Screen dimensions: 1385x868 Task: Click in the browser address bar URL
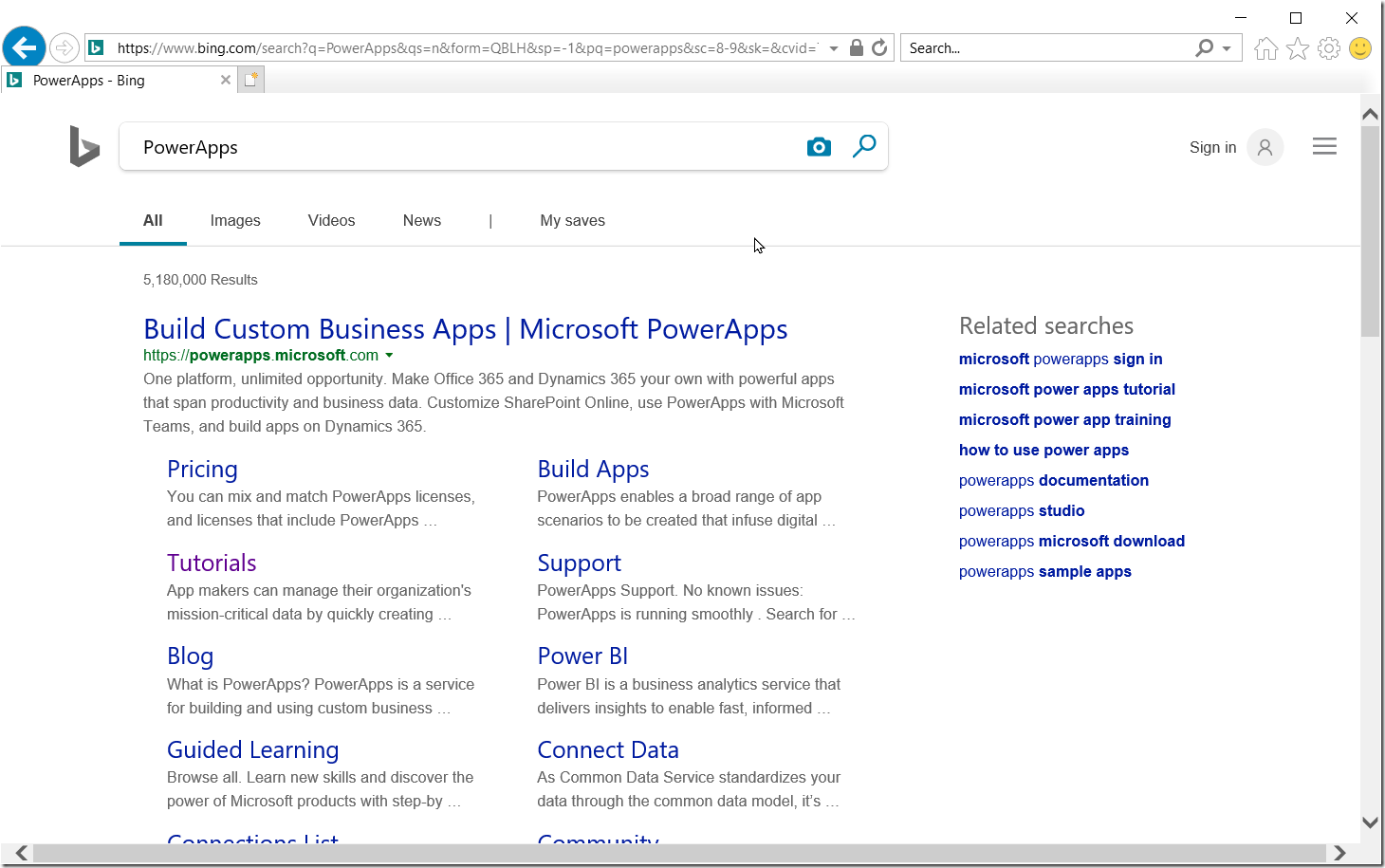click(467, 48)
